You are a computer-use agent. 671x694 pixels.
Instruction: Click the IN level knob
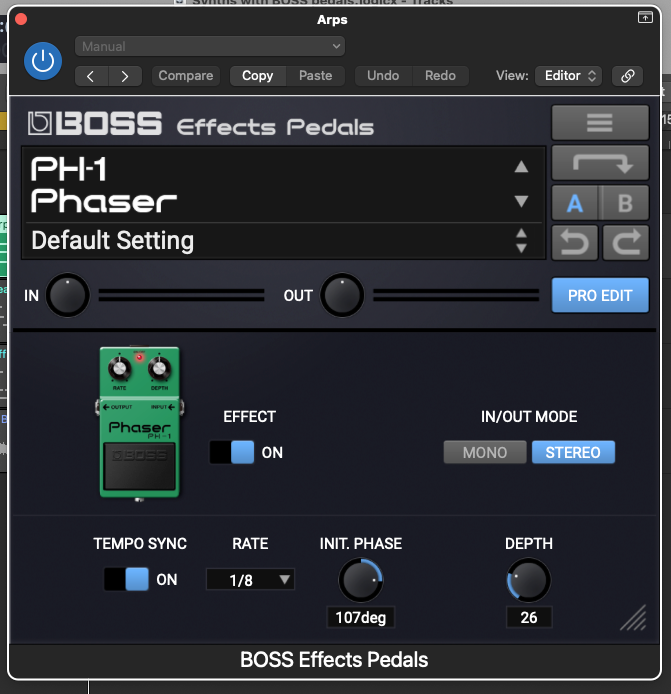[68, 295]
